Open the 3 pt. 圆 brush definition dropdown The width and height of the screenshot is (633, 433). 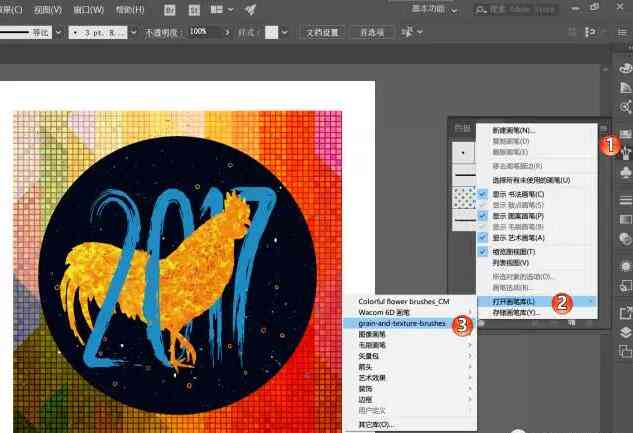(x=134, y=32)
